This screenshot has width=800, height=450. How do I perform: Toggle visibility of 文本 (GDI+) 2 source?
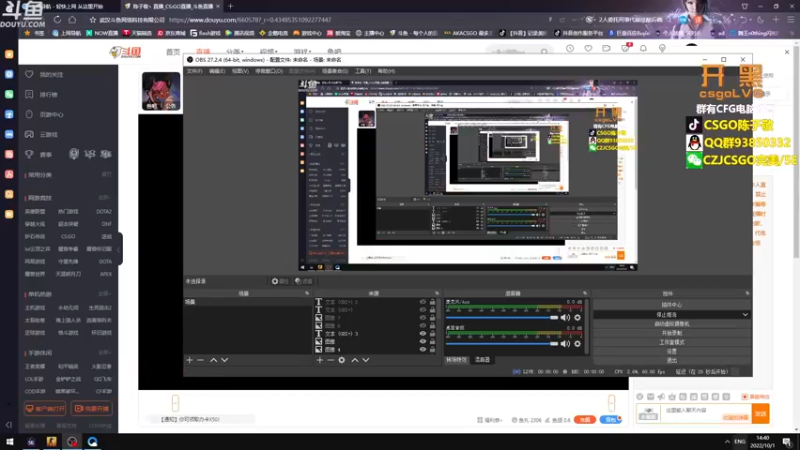[x=422, y=302]
